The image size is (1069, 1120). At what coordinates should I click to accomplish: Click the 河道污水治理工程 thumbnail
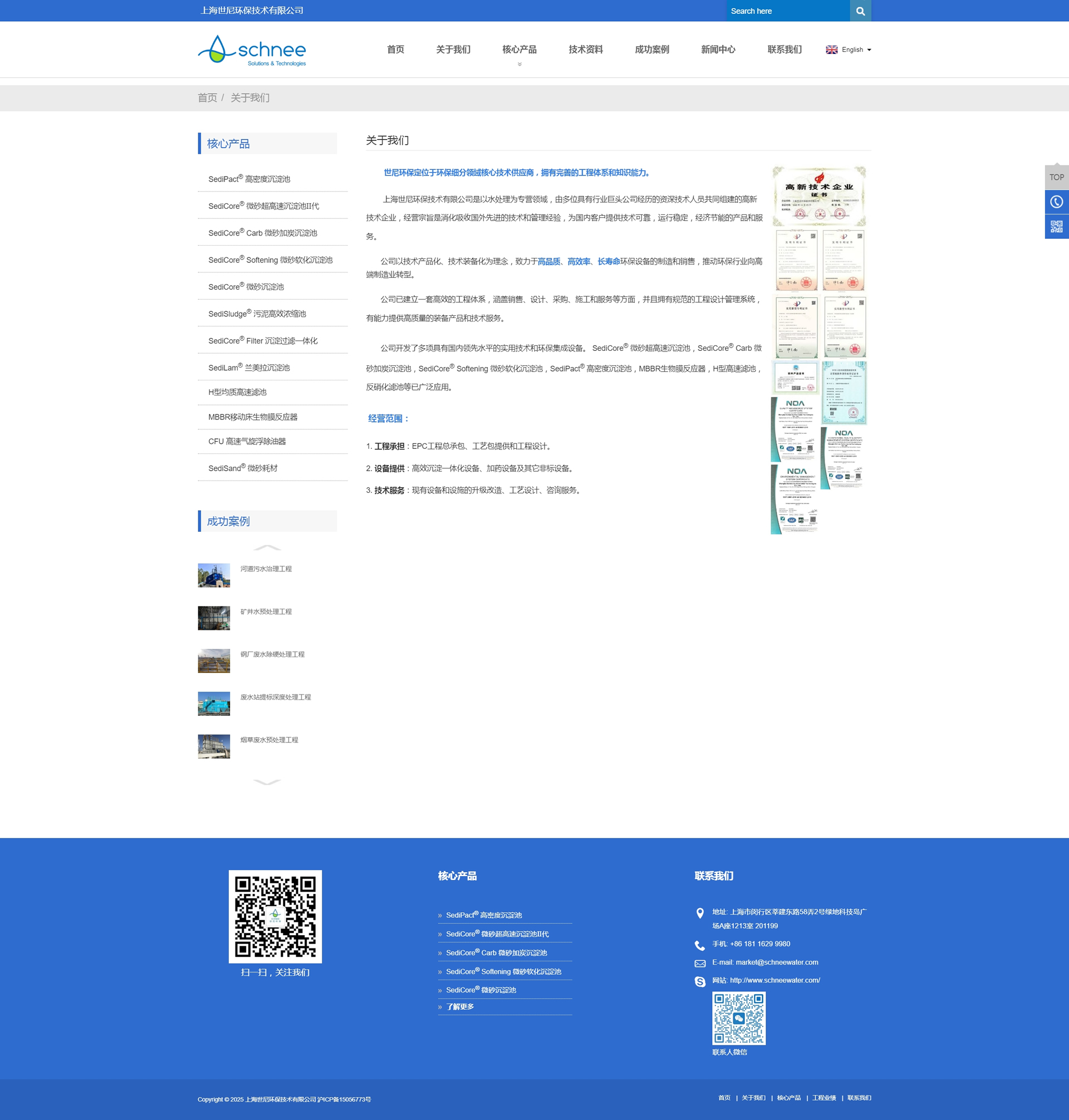pyautogui.click(x=214, y=575)
